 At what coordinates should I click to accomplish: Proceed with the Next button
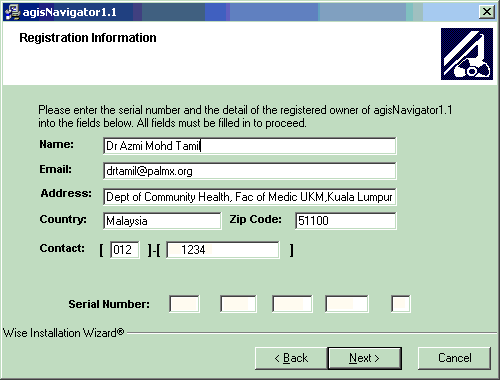364,358
